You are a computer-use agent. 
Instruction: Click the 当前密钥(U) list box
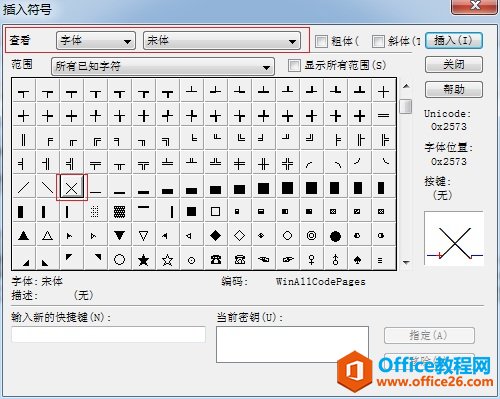pyautogui.click(x=292, y=344)
